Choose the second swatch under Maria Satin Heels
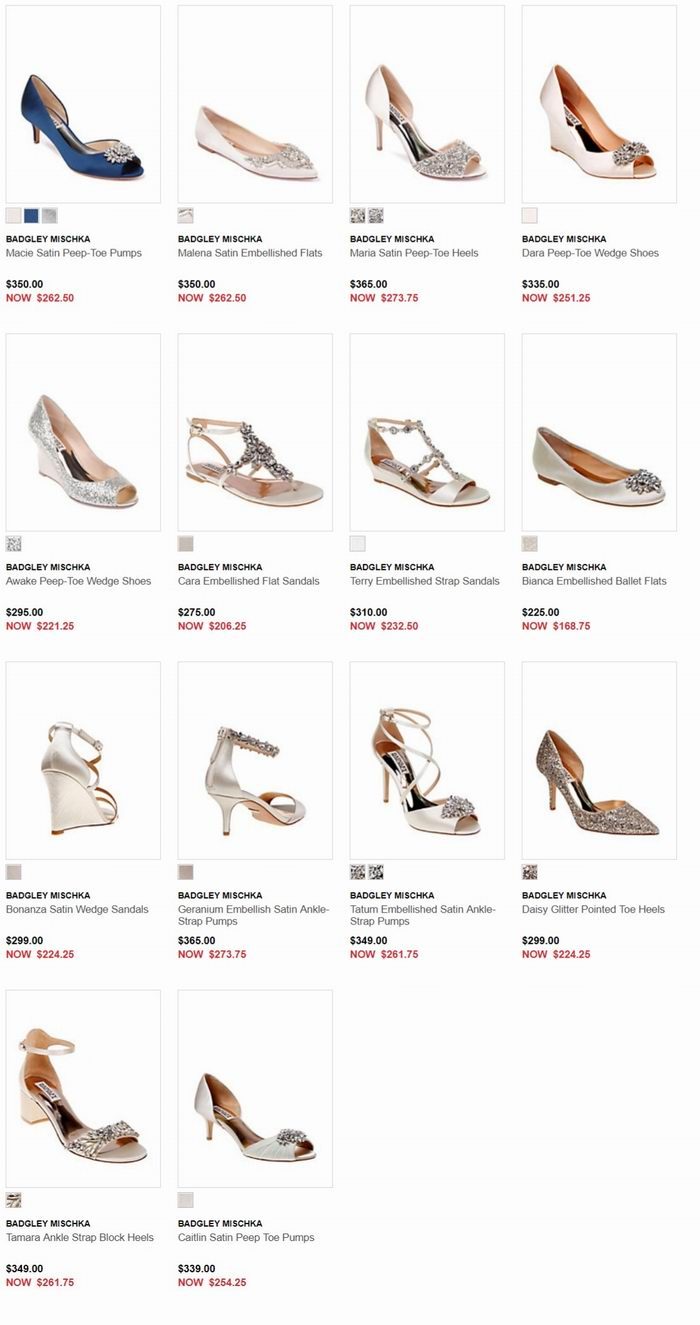700x1325 pixels. pos(376,215)
